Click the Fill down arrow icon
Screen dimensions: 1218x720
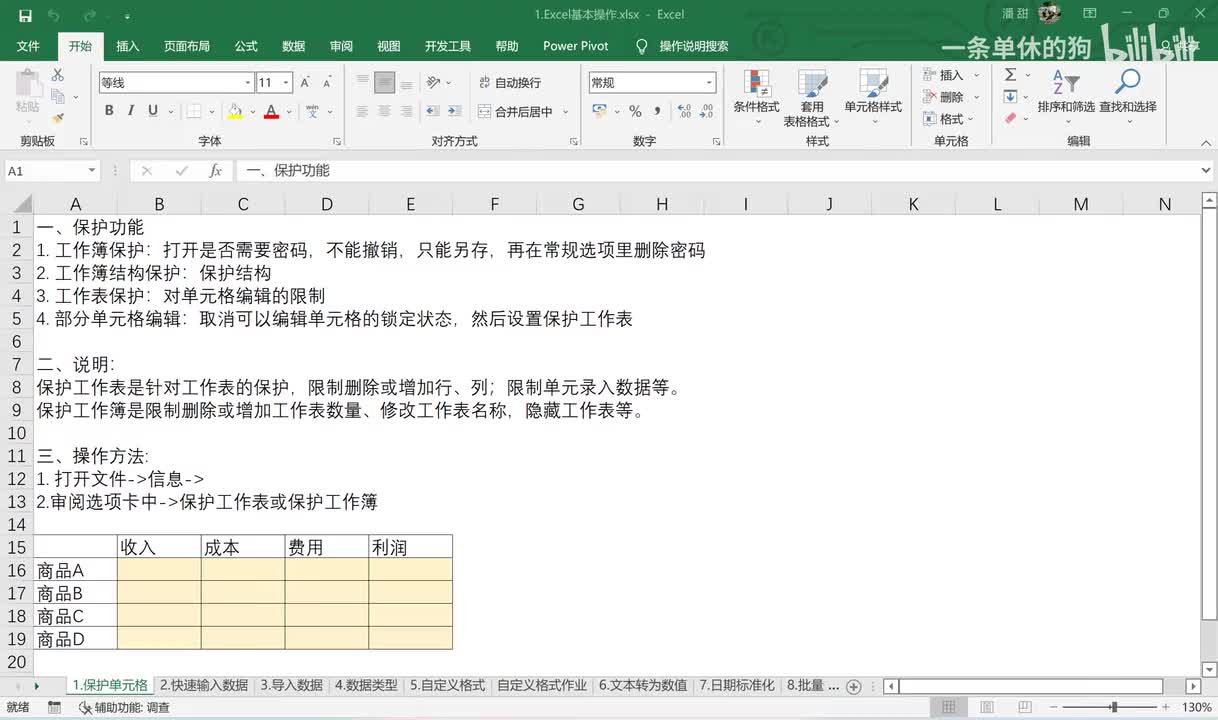(1010, 97)
